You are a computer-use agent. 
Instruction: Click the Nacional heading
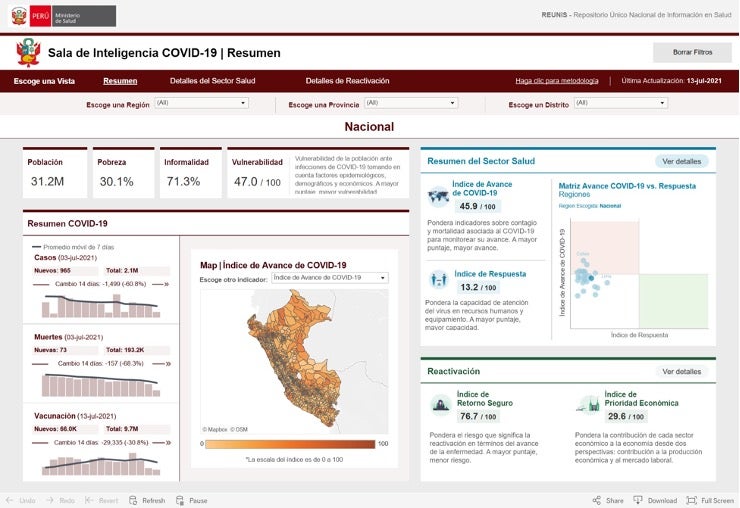[369, 127]
